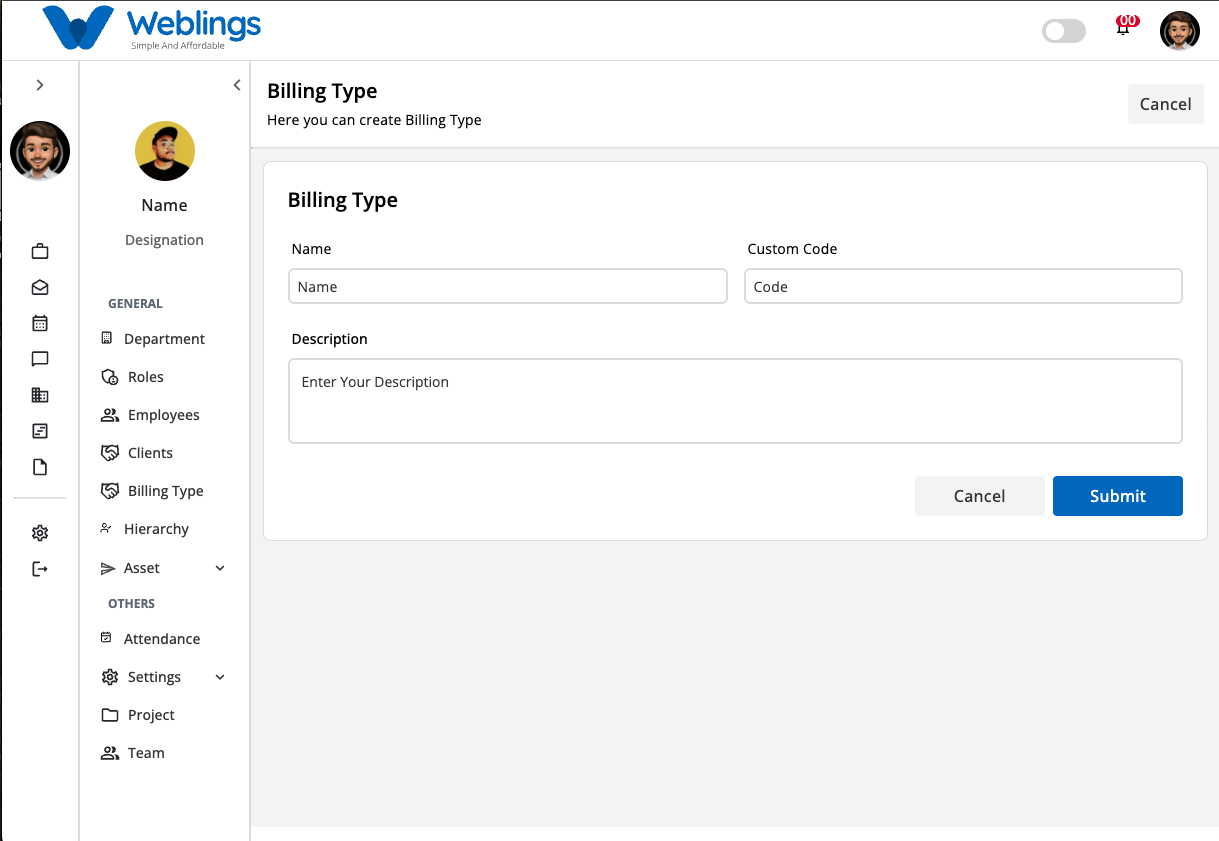Open Roles in sidebar menu
The image size is (1219, 841).
146,377
